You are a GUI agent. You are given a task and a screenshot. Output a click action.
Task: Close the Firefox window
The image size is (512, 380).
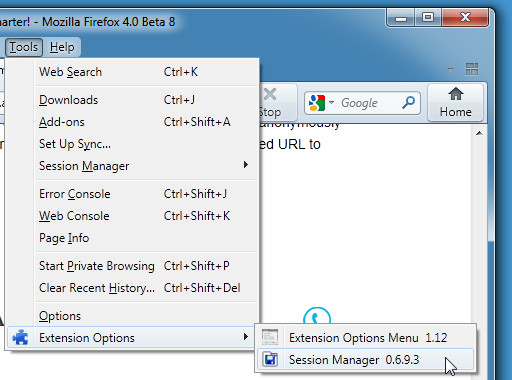pyautogui.click(x=465, y=17)
